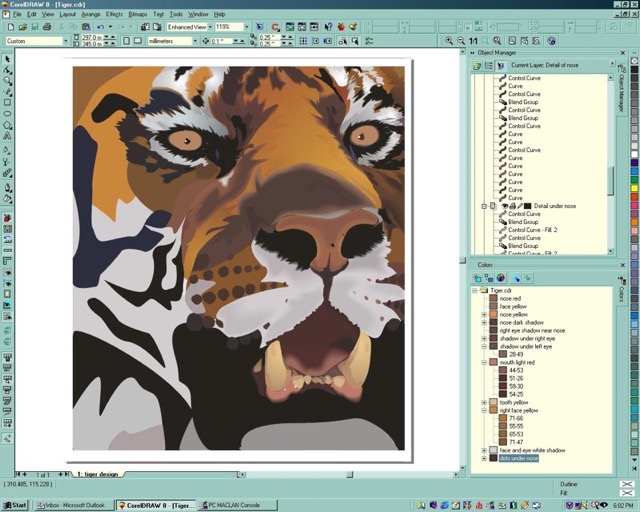Viewport: 640px width, 512px height.
Task: Click the Paste clipboard icon
Action: (x=86, y=27)
